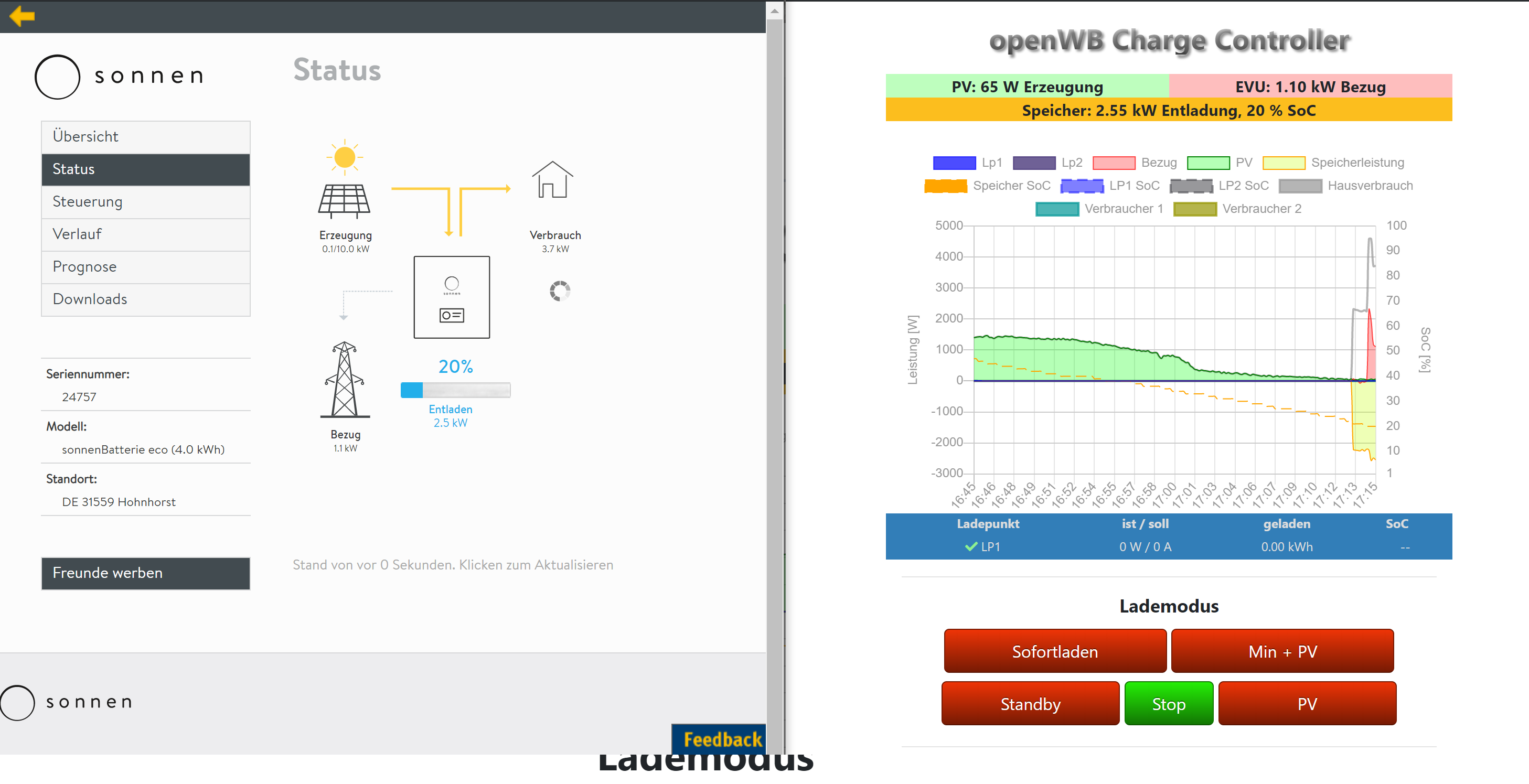The width and height of the screenshot is (1529, 784).
Task: Click the power pylon Bezug icon
Action: pos(344,380)
